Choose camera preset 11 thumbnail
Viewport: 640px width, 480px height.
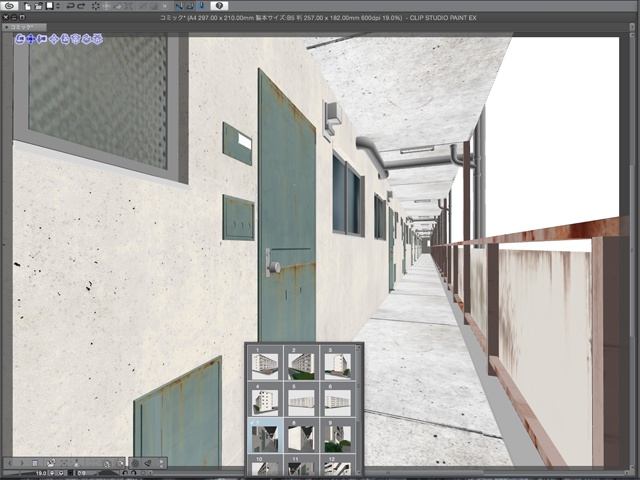(x=301, y=465)
